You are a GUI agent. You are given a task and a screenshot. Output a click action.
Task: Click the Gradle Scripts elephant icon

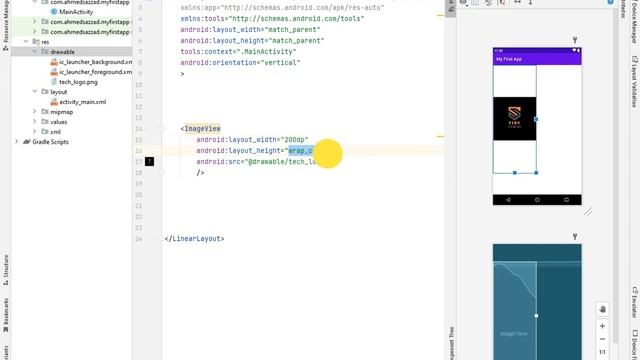click(x=27, y=142)
